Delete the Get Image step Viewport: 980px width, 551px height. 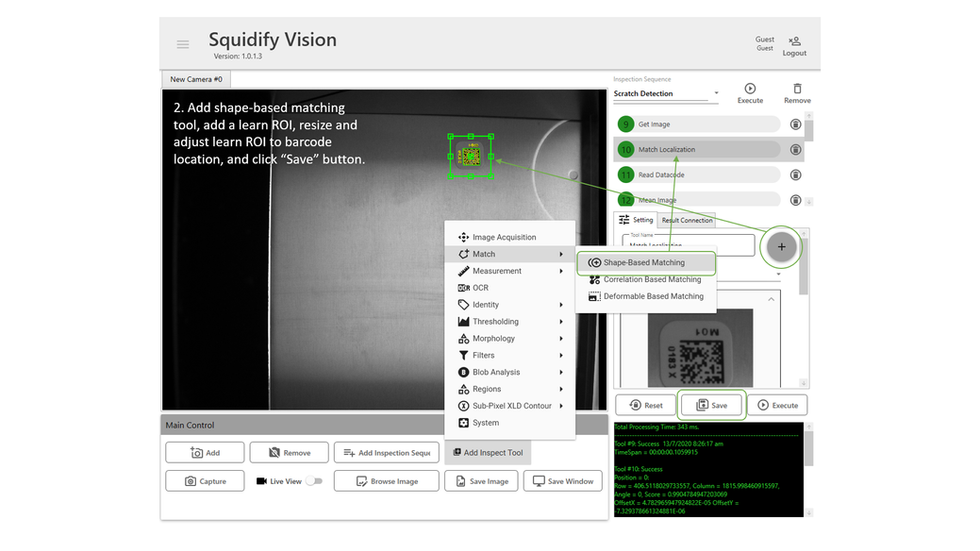795,124
